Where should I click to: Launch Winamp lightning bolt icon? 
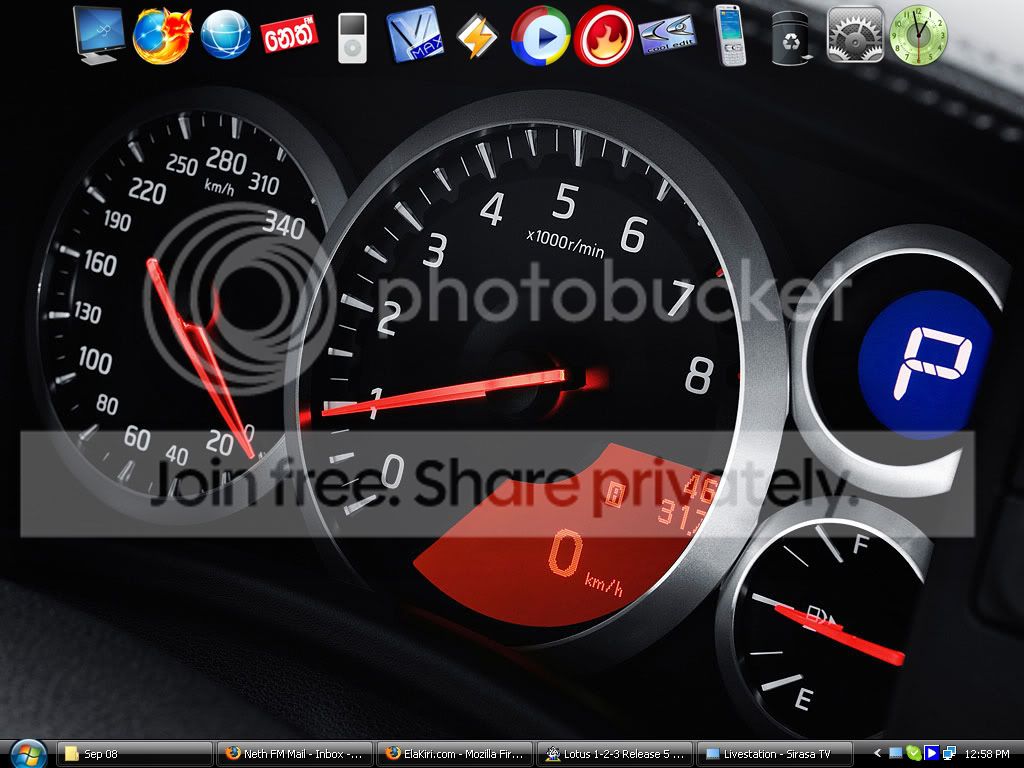(x=477, y=37)
